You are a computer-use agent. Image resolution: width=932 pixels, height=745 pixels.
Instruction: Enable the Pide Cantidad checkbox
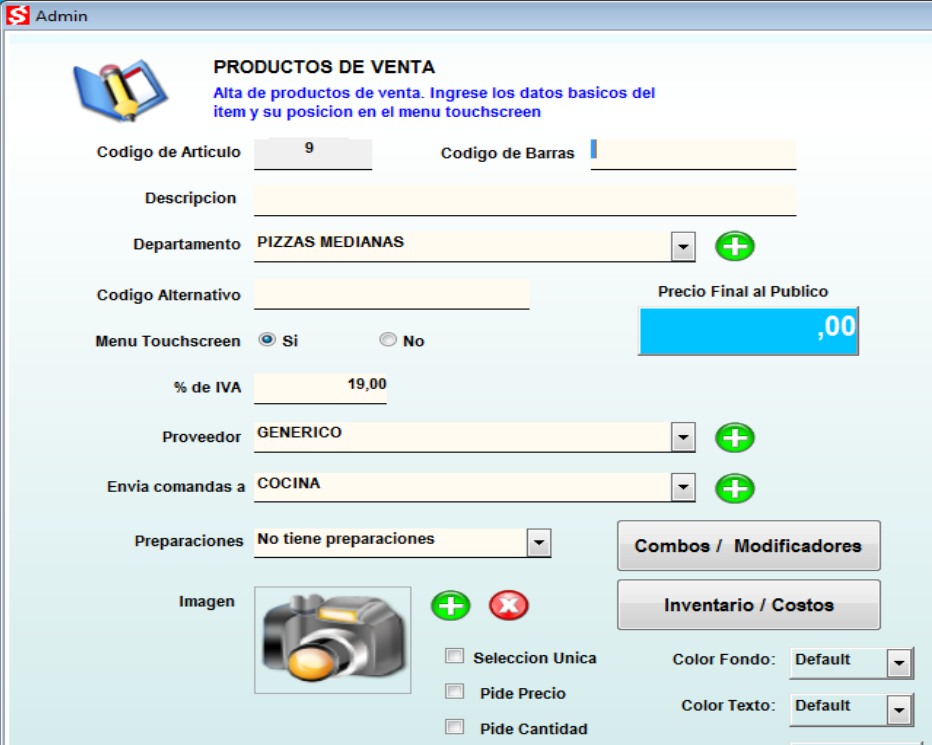(x=455, y=727)
